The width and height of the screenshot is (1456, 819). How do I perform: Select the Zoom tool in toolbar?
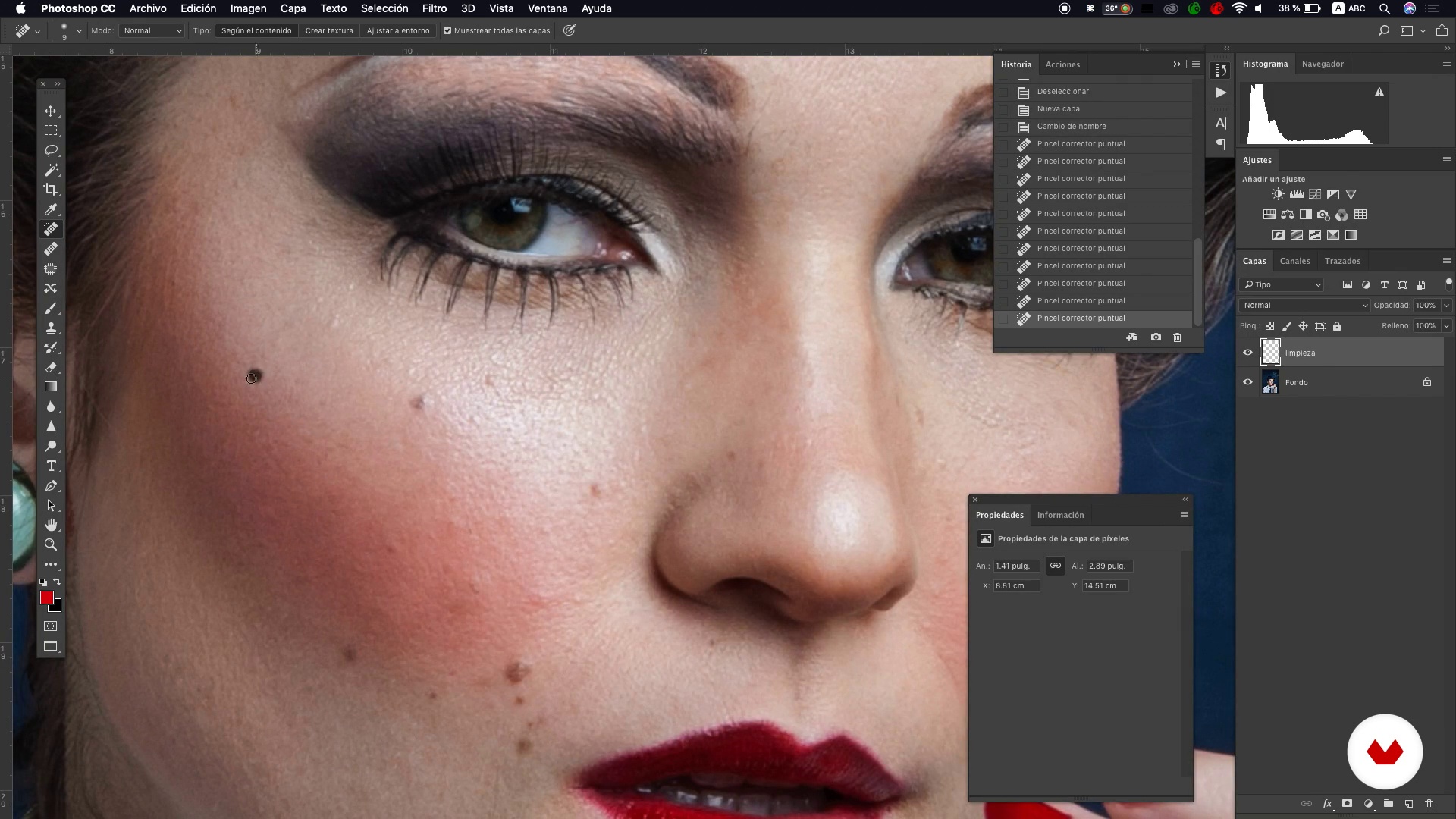point(51,544)
